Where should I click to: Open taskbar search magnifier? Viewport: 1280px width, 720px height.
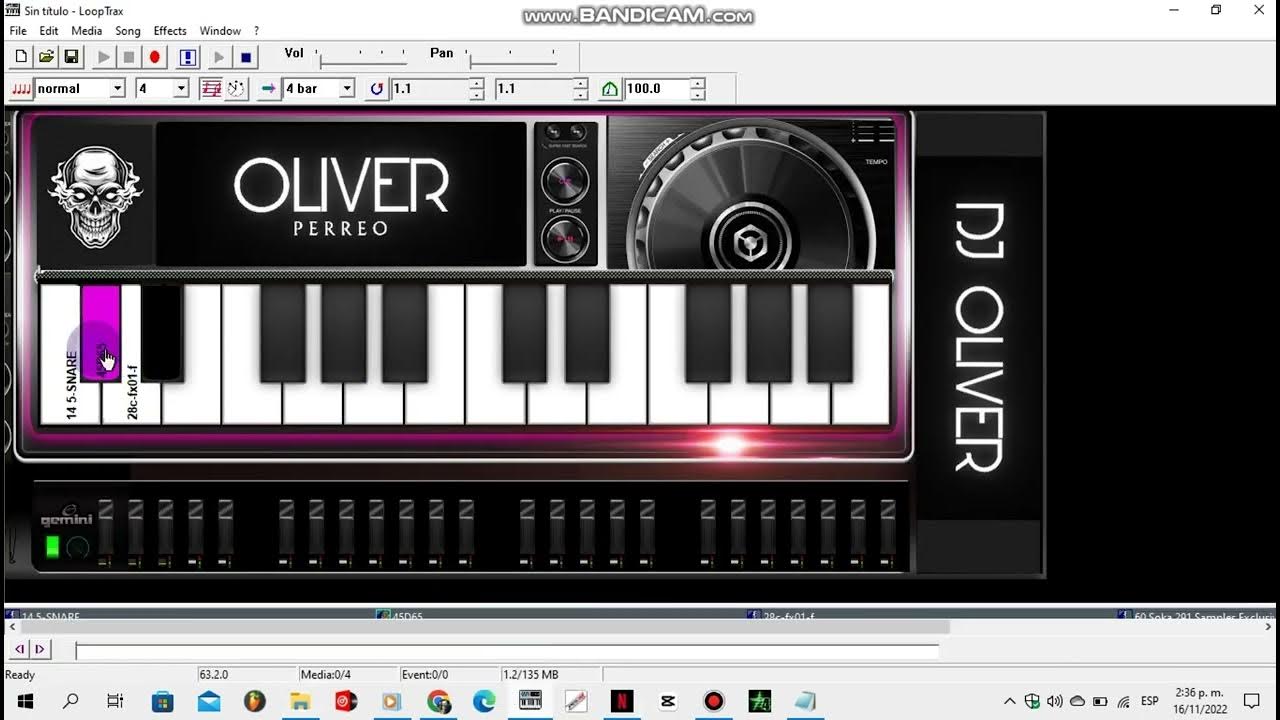(x=70, y=701)
